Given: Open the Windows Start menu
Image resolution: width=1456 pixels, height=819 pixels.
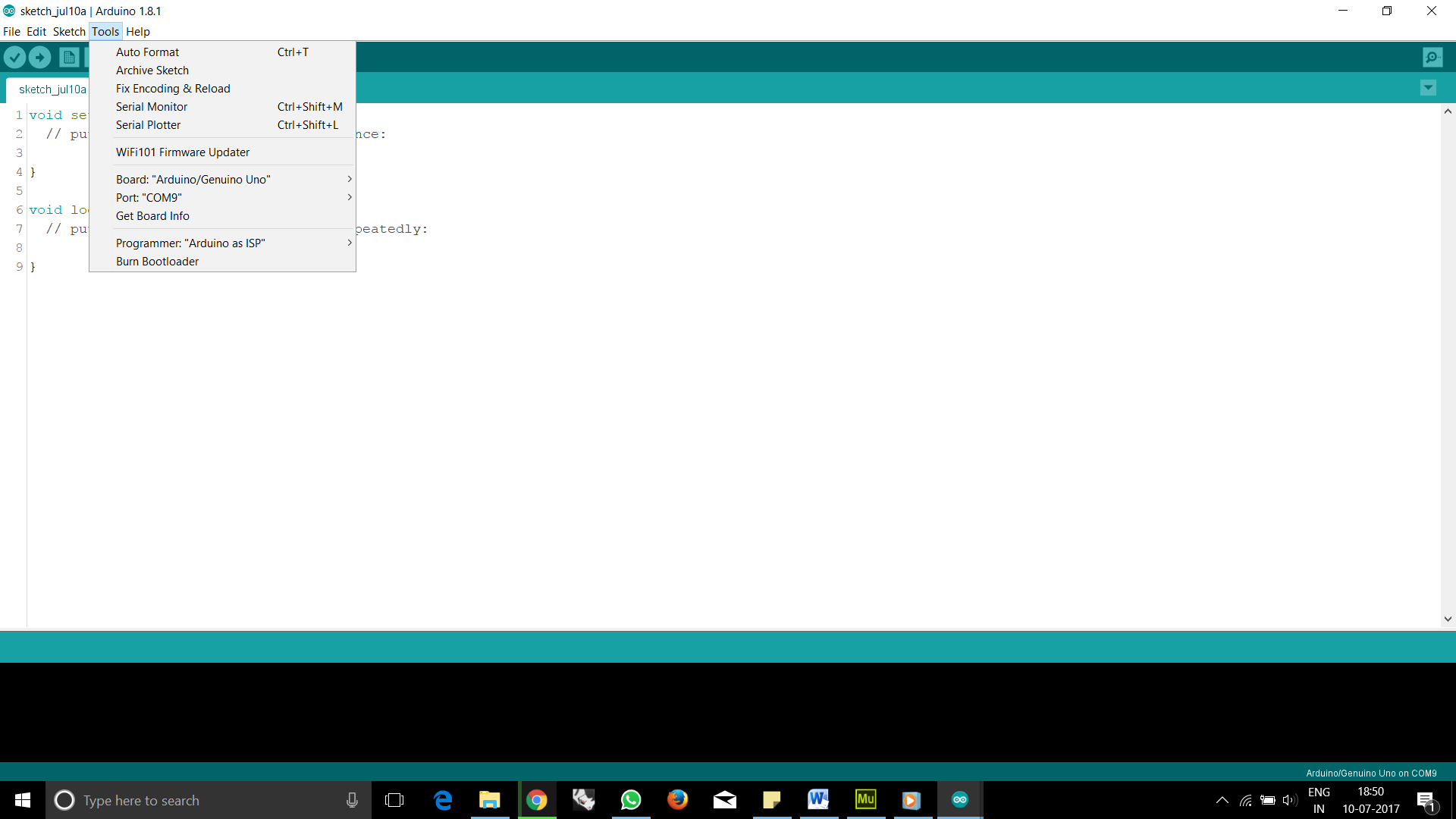Looking at the screenshot, I should tap(23, 800).
